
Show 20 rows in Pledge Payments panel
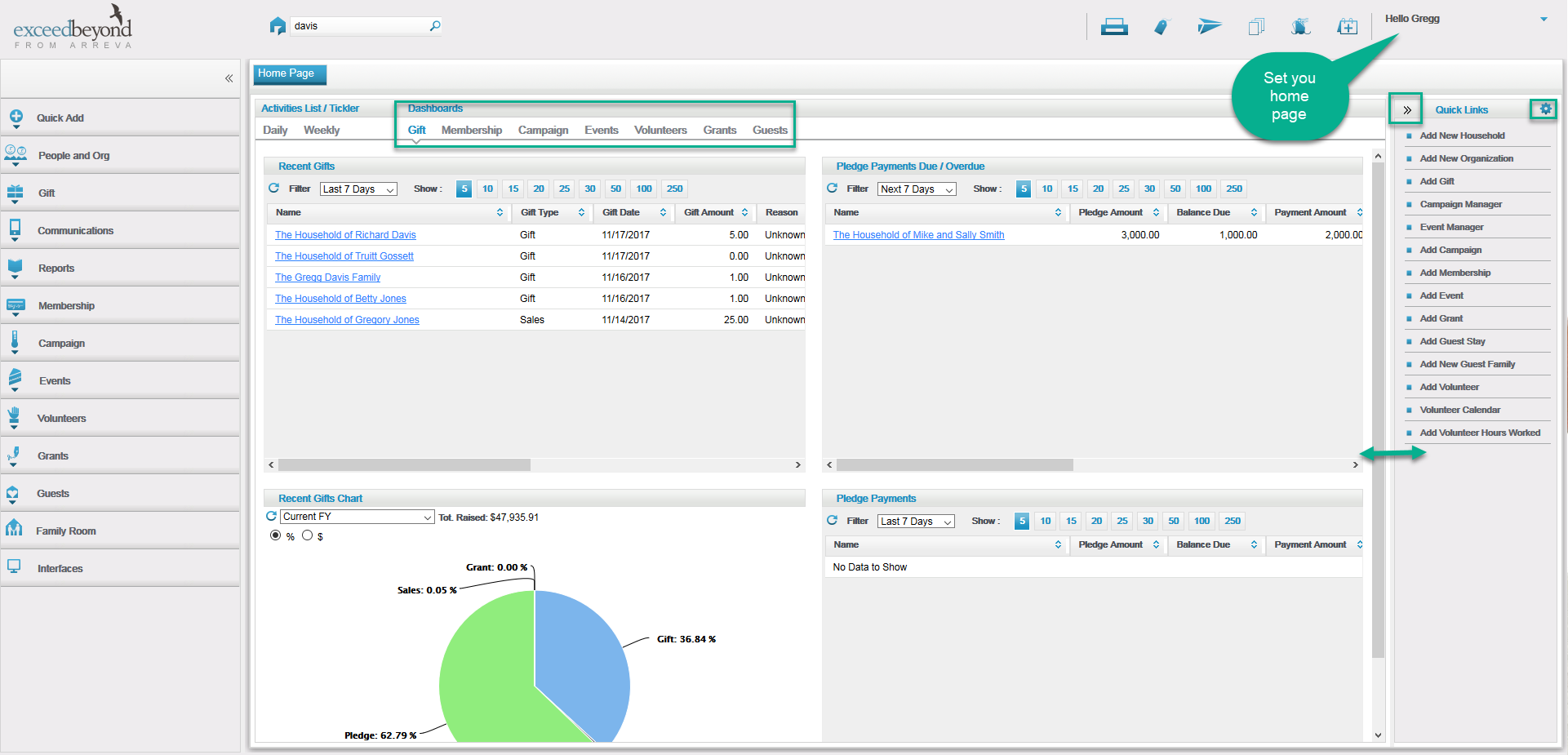(x=1096, y=521)
